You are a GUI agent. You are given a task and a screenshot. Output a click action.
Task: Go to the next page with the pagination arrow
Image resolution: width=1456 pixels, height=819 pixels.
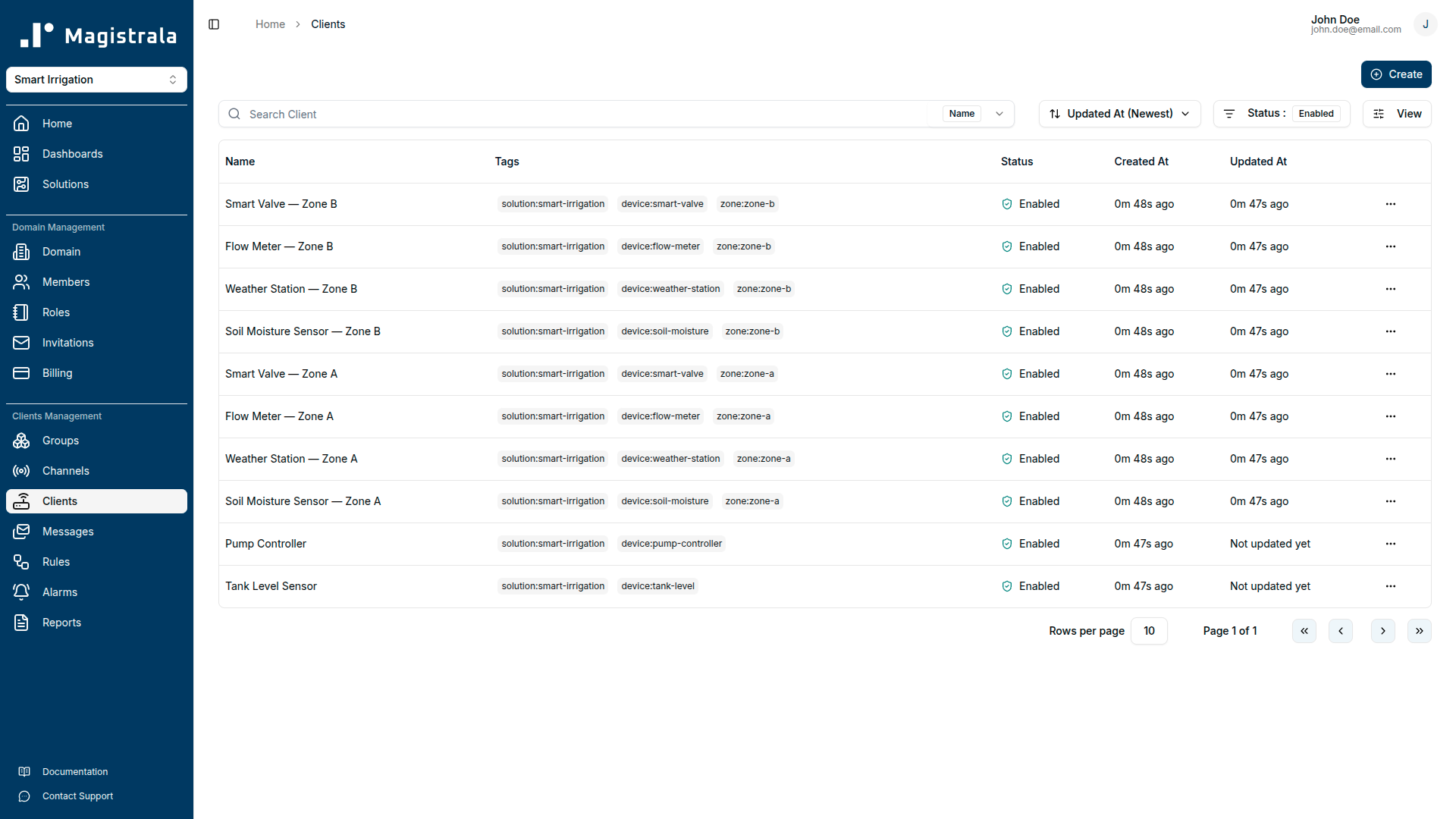[1382, 630]
